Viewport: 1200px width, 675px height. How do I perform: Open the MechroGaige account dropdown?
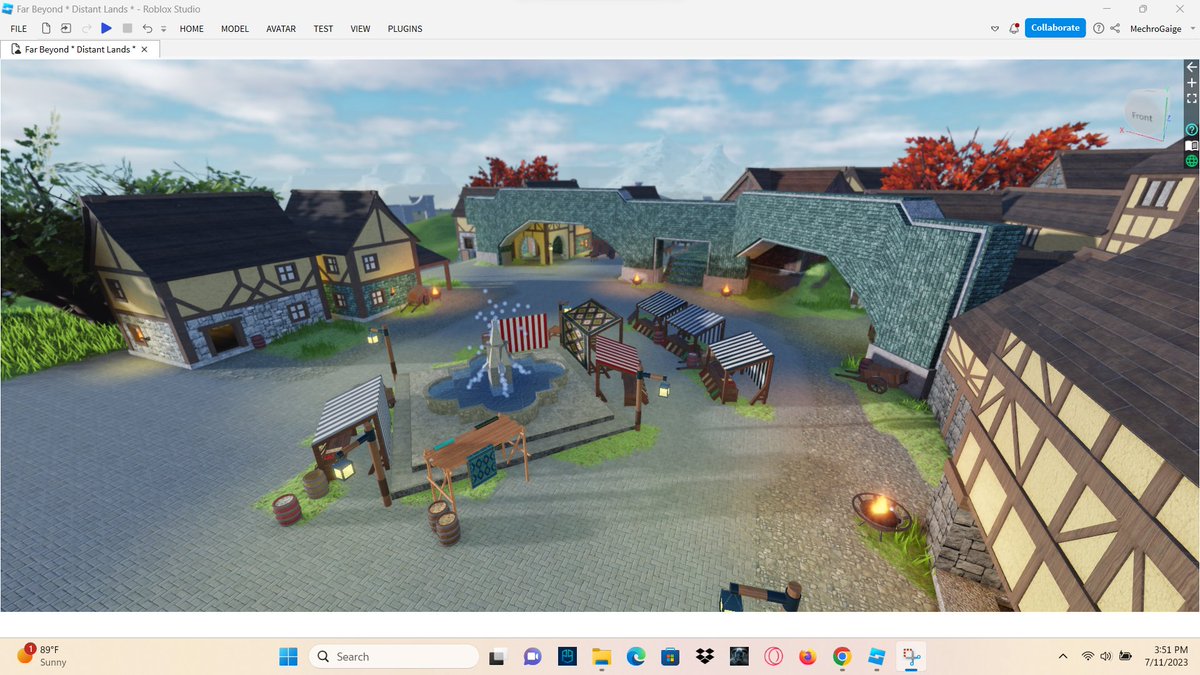coord(1161,29)
